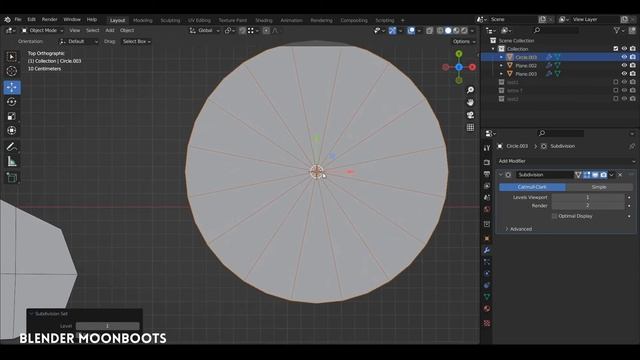The image size is (640, 360).
Task: Open the Object properties tab
Action: click(487, 238)
